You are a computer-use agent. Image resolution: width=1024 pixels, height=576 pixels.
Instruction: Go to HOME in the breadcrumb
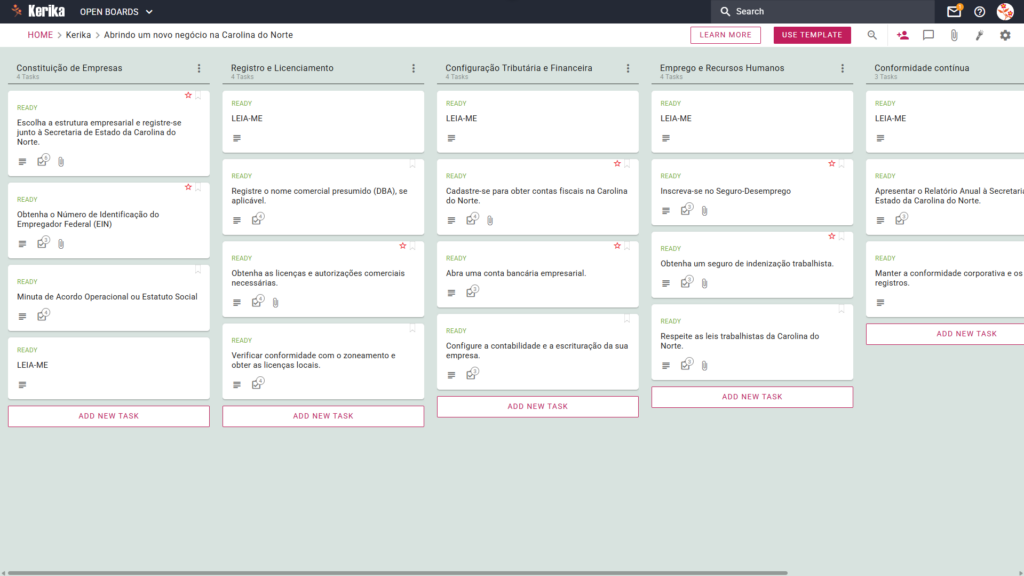40,35
